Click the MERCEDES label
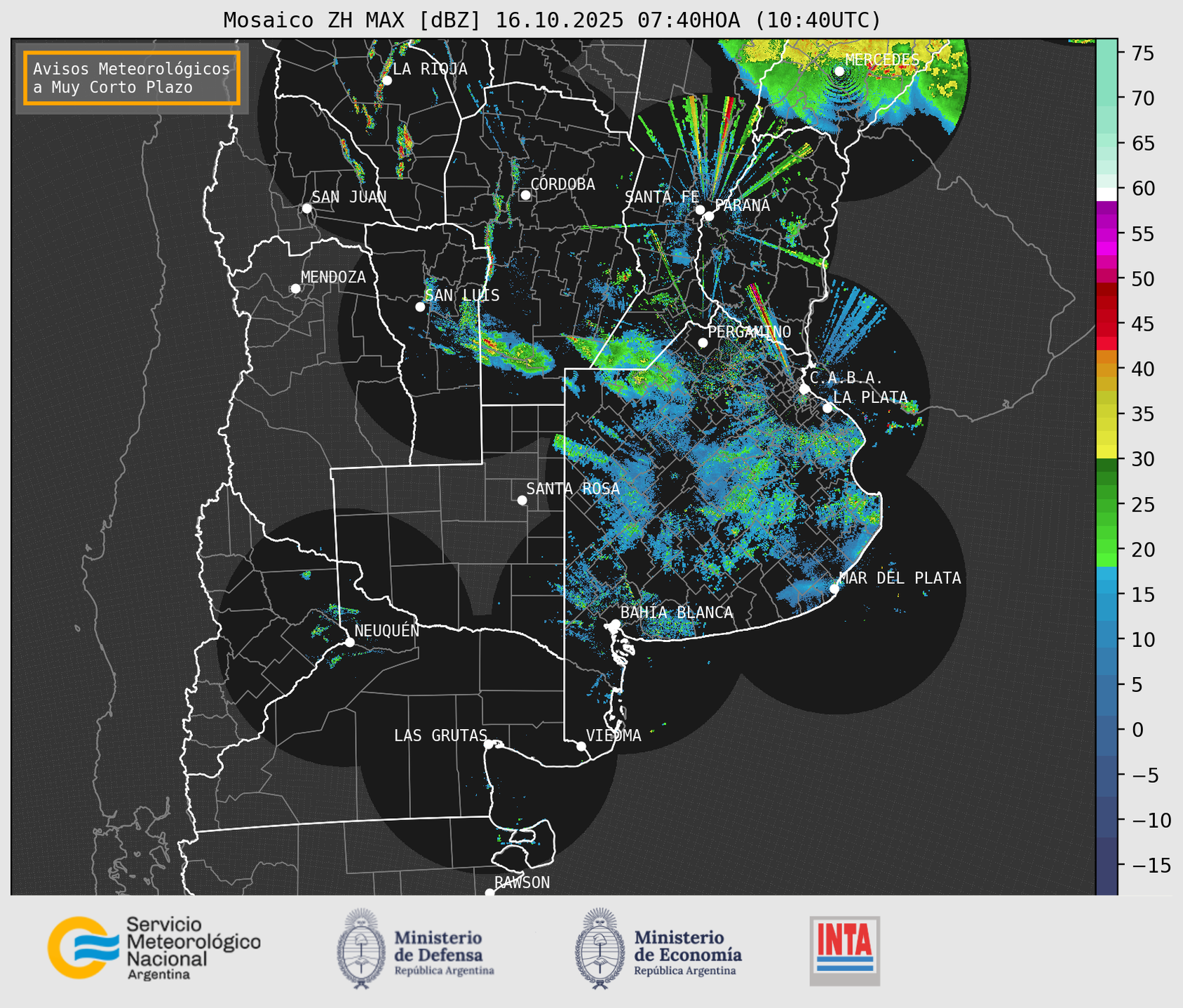1183x1008 pixels. coord(882,60)
